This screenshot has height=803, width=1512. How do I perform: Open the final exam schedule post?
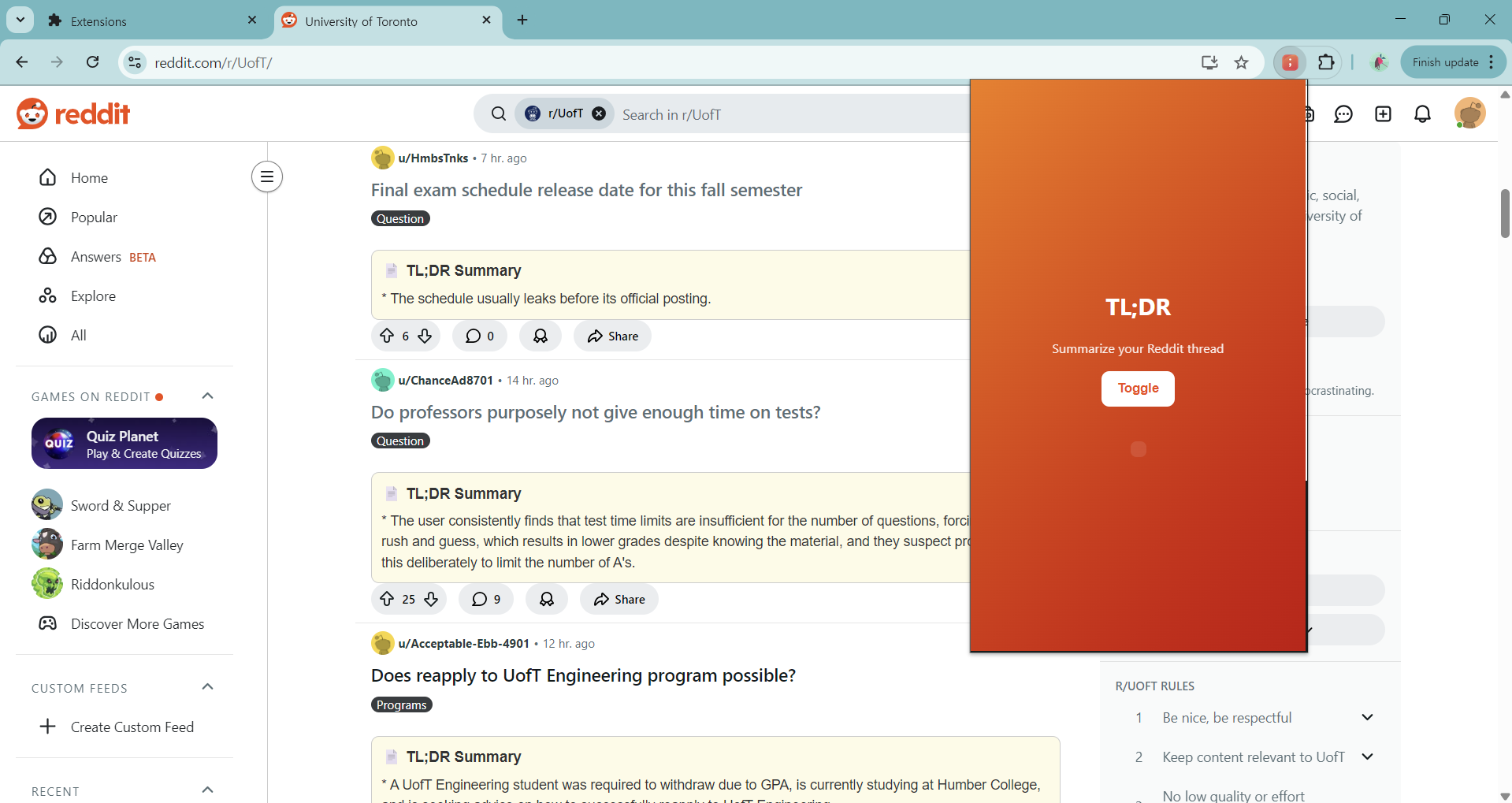coord(586,190)
